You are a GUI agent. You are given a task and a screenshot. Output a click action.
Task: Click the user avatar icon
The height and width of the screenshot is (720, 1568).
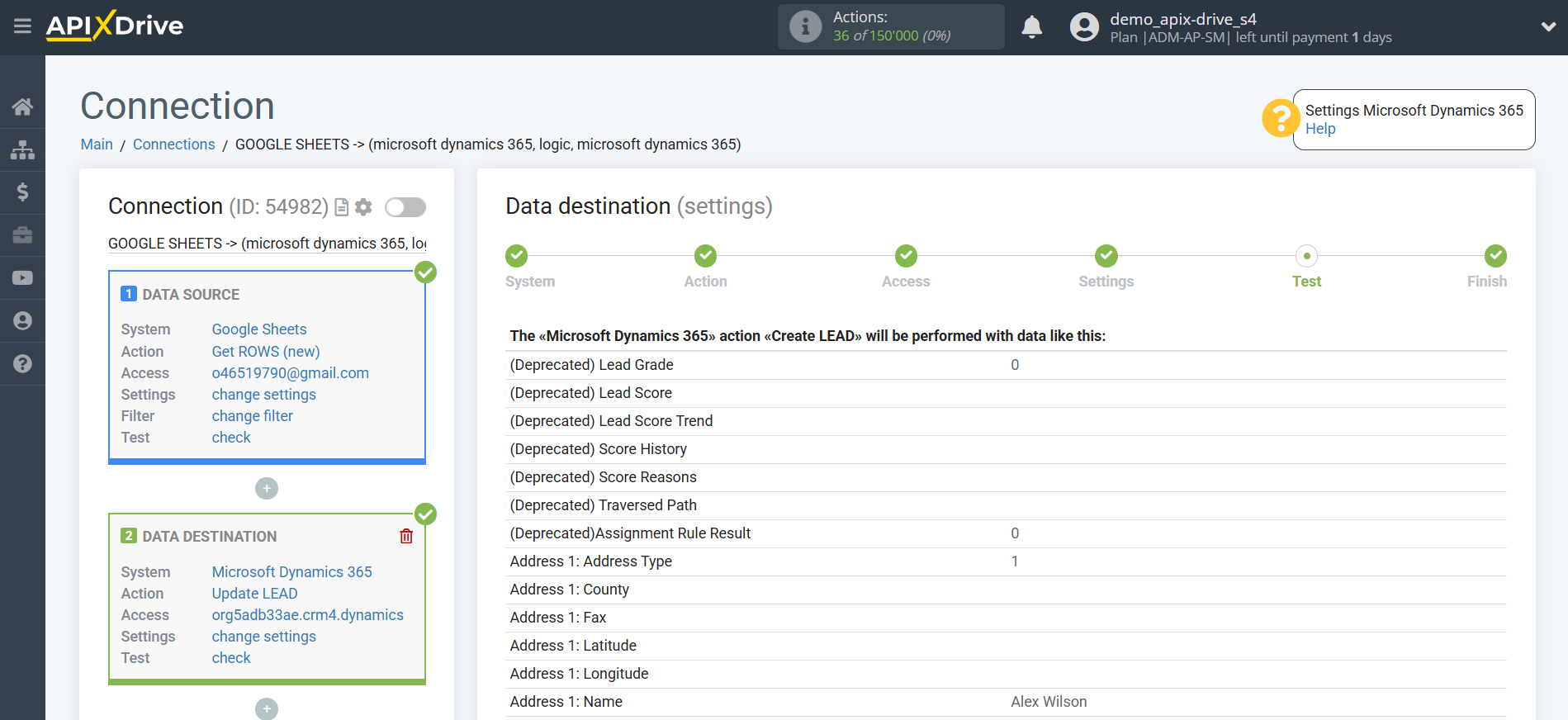(x=1084, y=27)
